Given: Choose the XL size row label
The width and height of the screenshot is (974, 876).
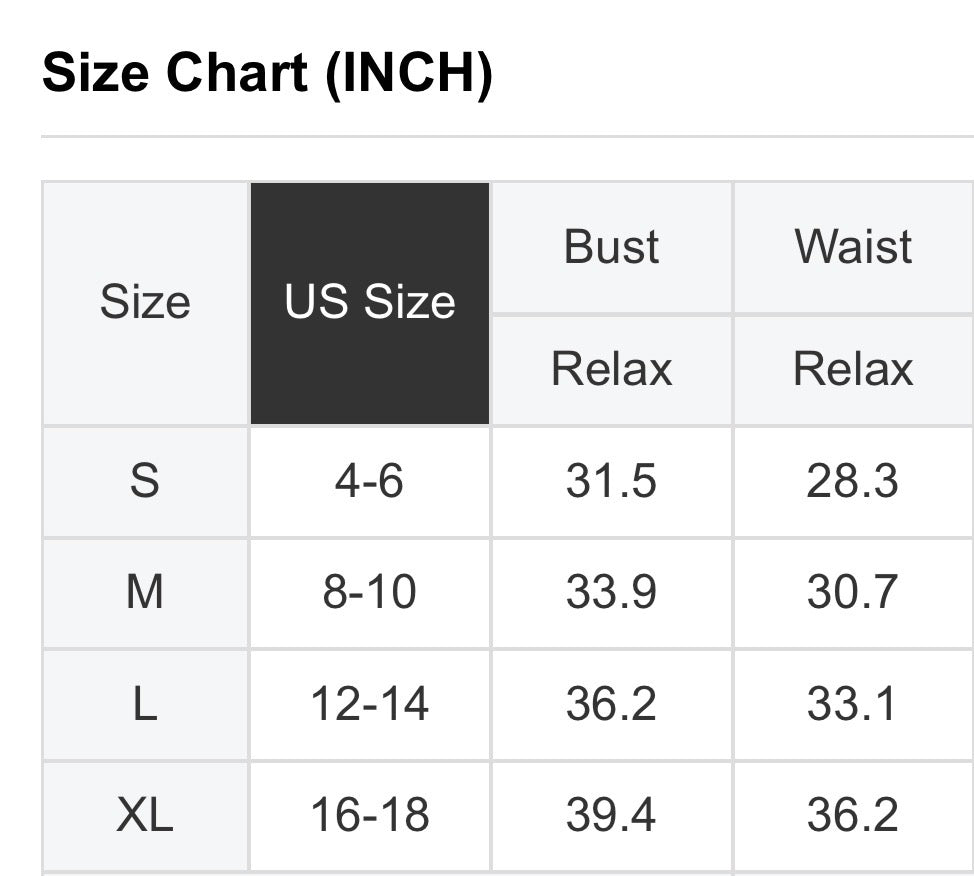Looking at the screenshot, I should pyautogui.click(x=145, y=815).
